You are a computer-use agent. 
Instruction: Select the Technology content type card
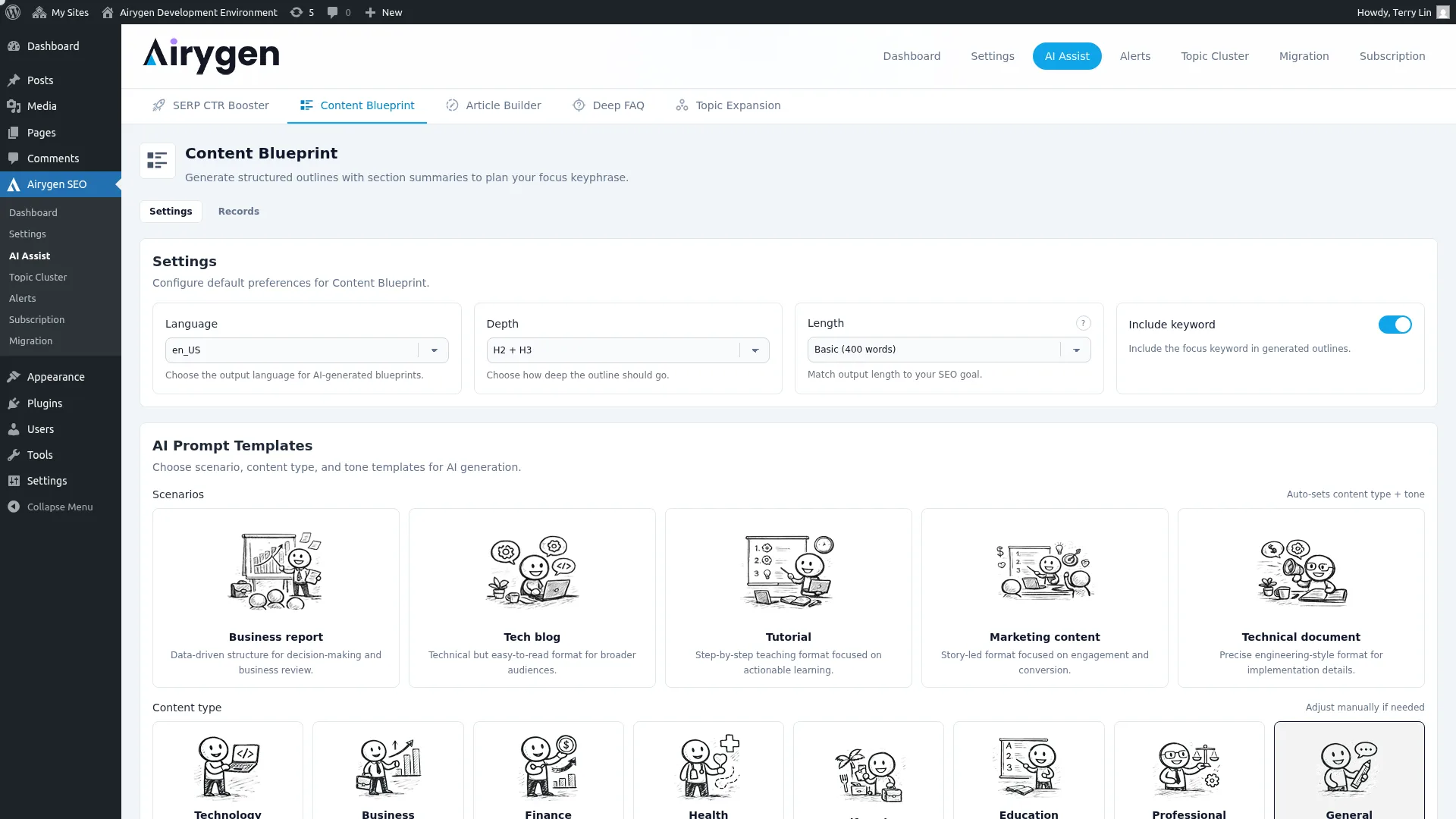click(227, 770)
